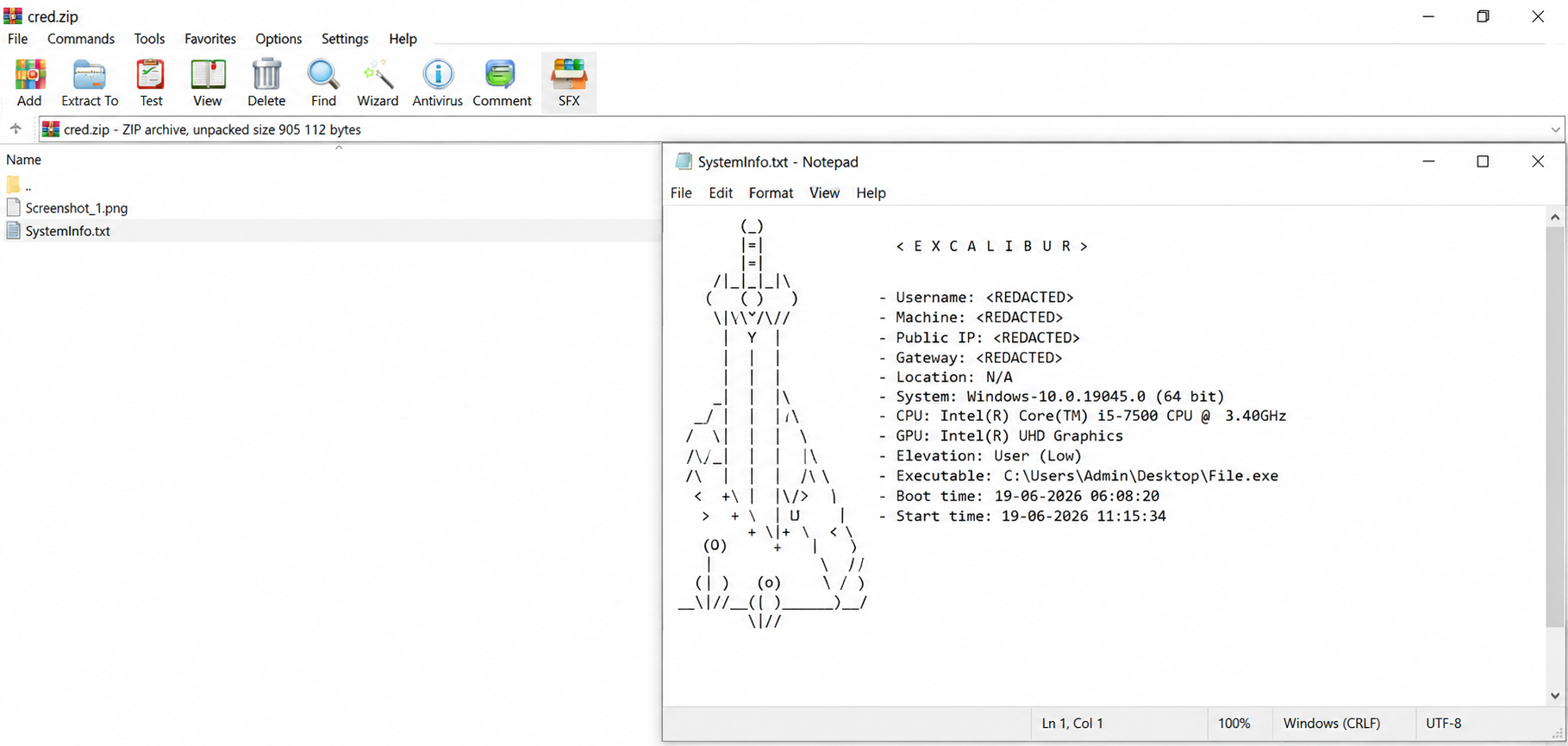Maximize the Notepad window
1568x746 pixels.
tap(1483, 161)
